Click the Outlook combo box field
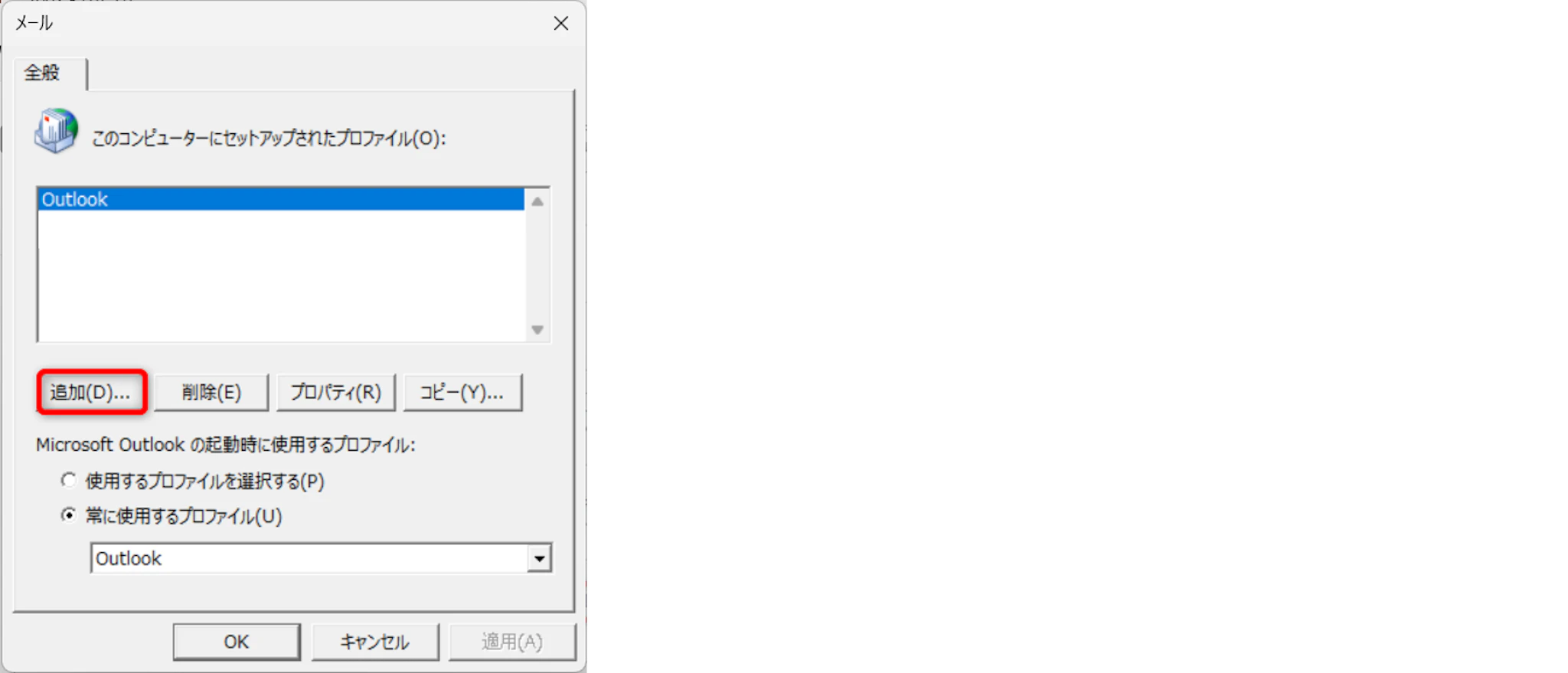1568x673 pixels. pyautogui.click(x=321, y=558)
